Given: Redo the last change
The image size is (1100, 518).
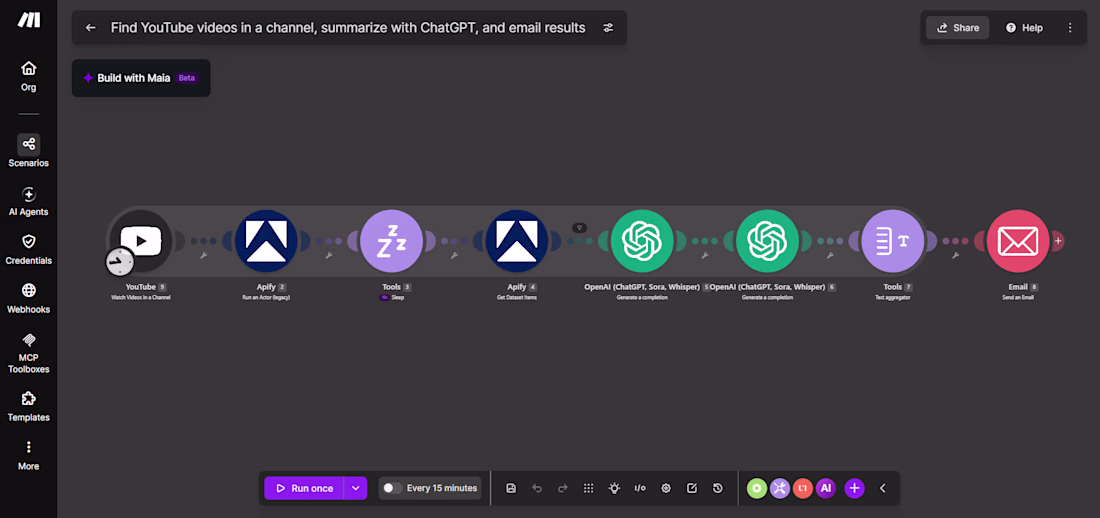Looking at the screenshot, I should pyautogui.click(x=563, y=488).
